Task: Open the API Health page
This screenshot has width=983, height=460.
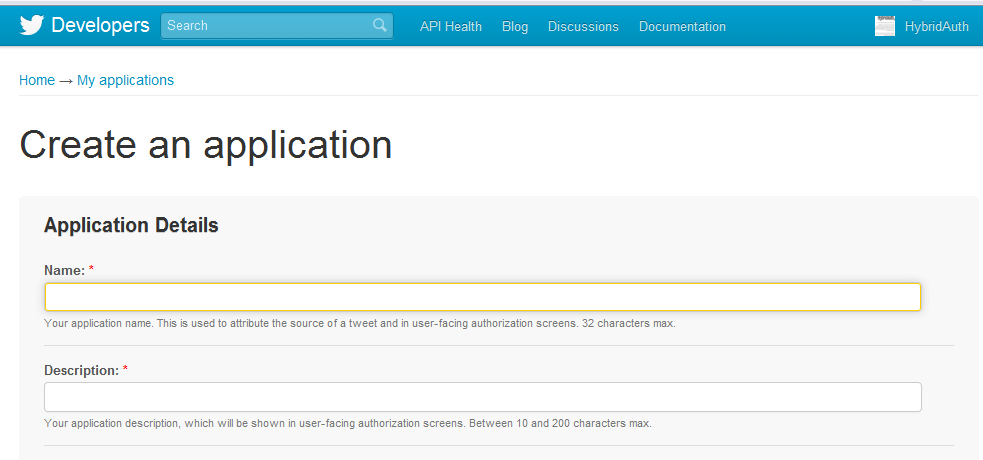Action: pyautogui.click(x=450, y=27)
